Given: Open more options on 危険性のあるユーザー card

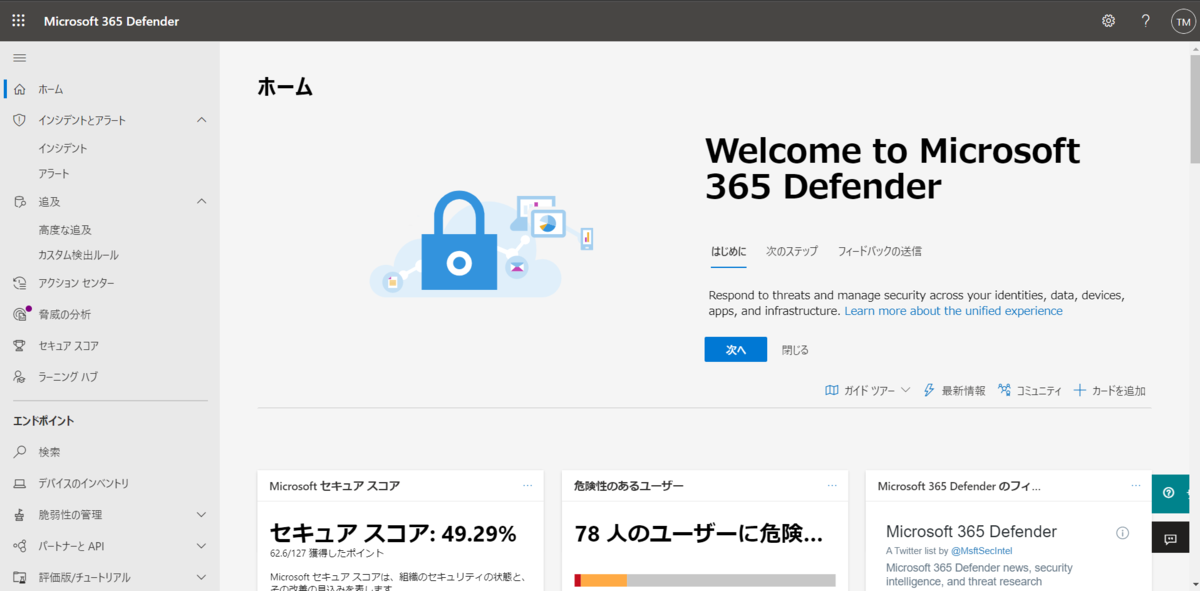Looking at the screenshot, I should click(832, 486).
